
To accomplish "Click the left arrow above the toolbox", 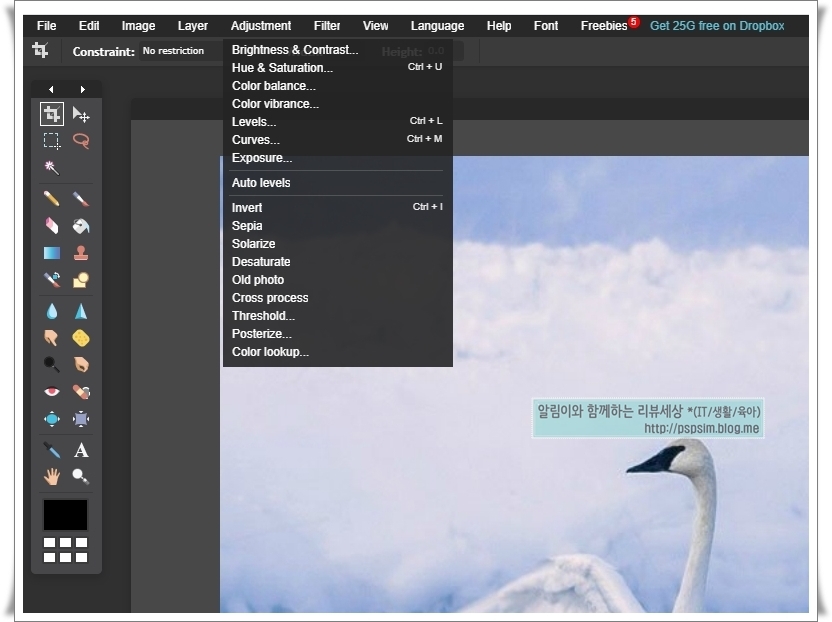I will 51,89.
